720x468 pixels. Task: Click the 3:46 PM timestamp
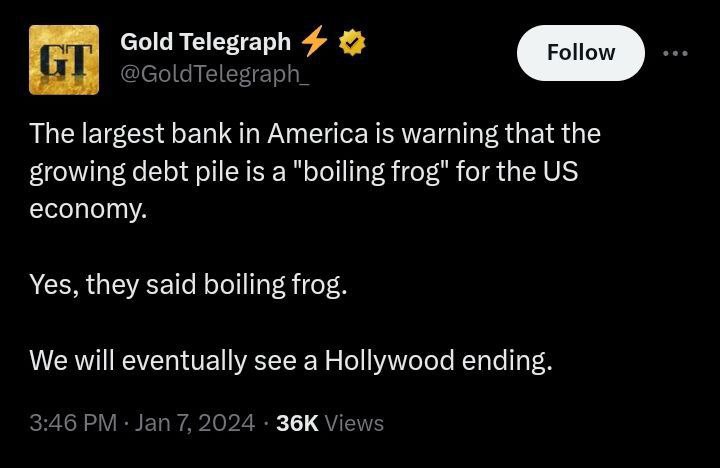click(x=73, y=423)
